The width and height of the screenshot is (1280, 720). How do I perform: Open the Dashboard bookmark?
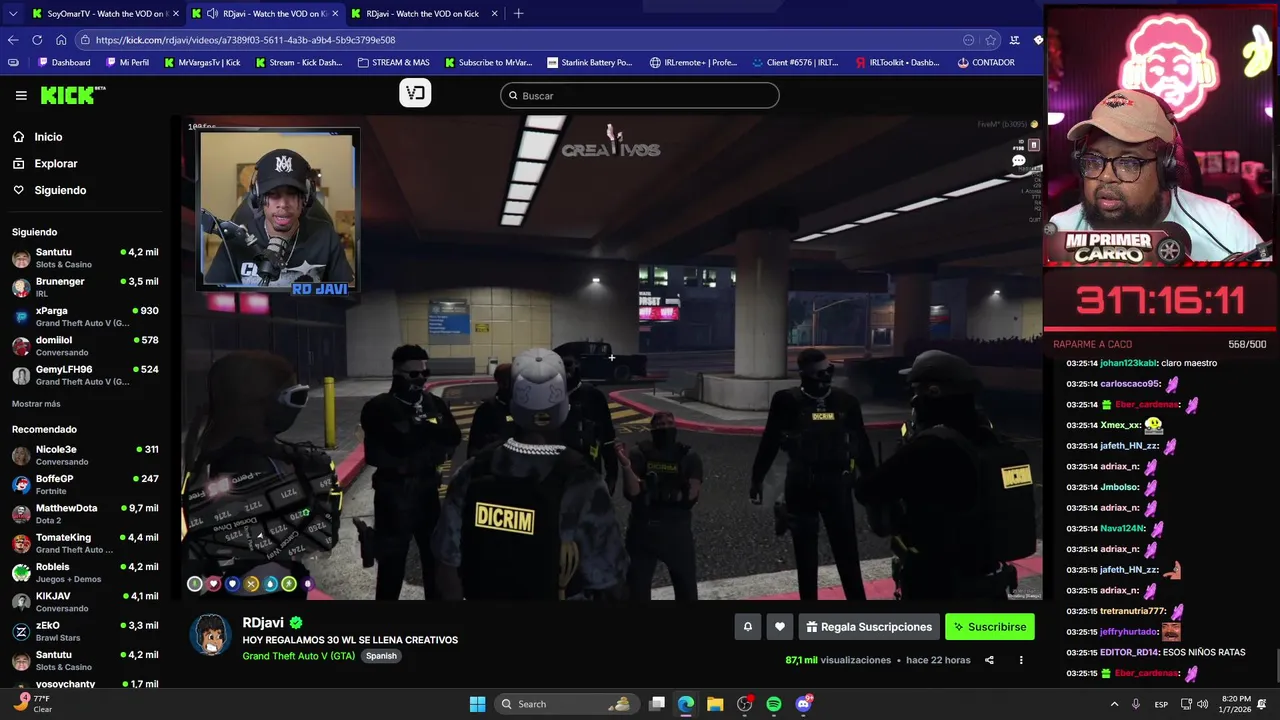[64, 62]
